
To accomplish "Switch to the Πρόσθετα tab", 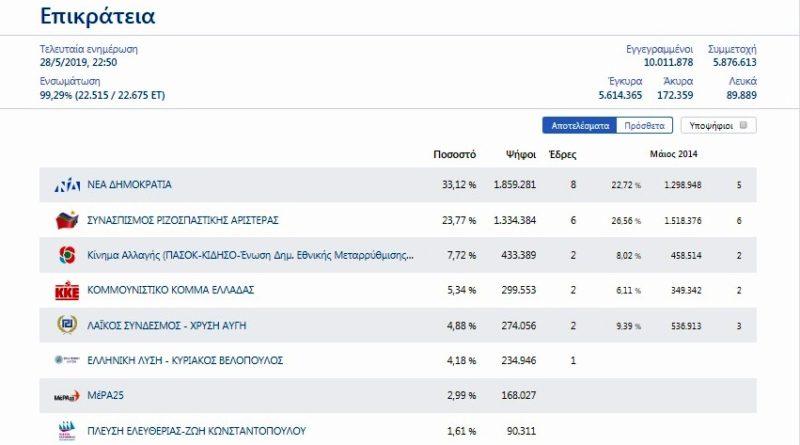I will point(644,126).
